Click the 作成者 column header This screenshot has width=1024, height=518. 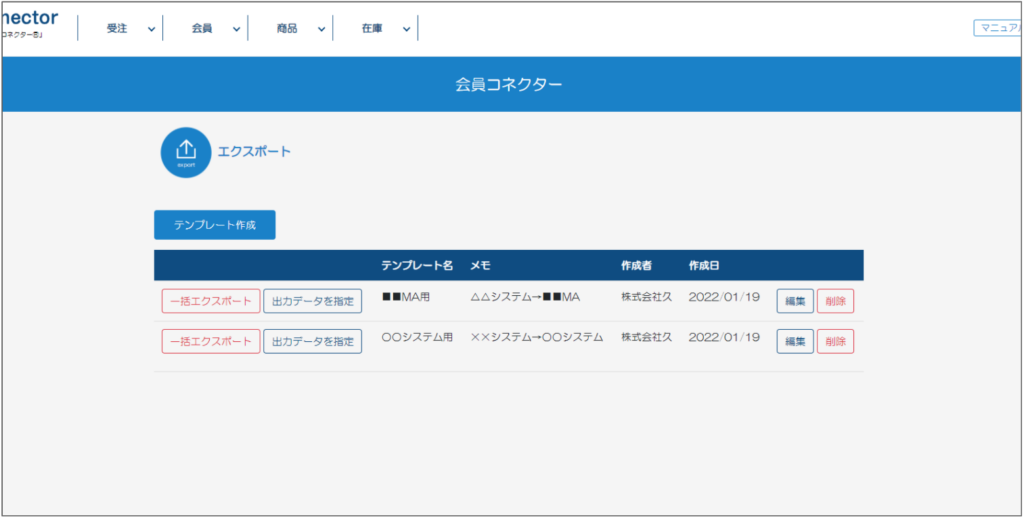pyautogui.click(x=636, y=266)
